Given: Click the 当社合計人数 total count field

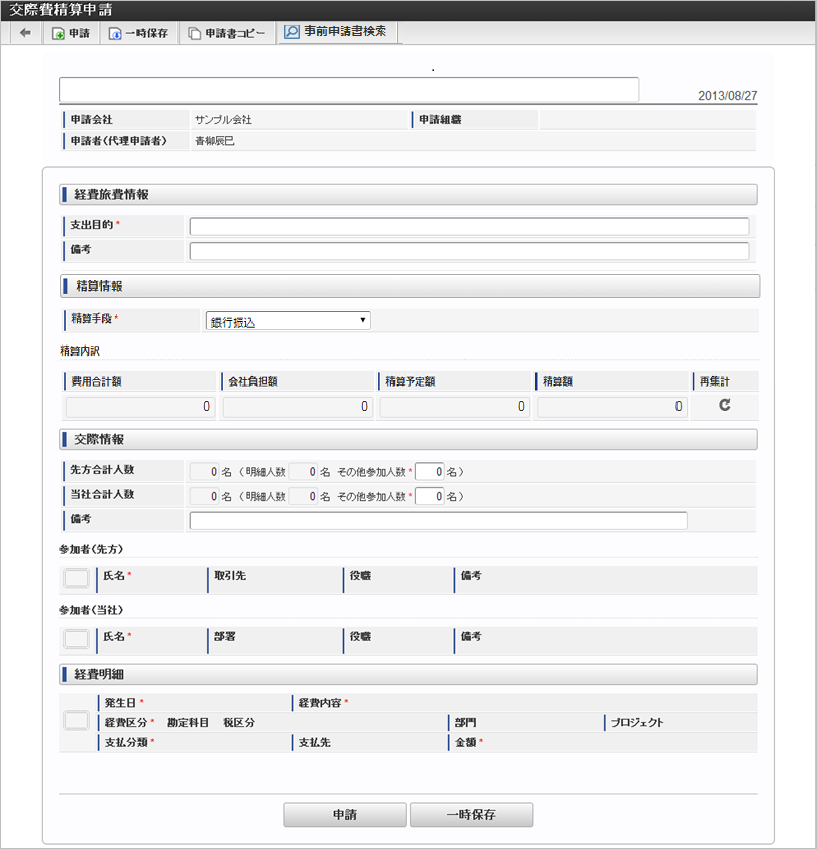Looking at the screenshot, I should point(204,496).
